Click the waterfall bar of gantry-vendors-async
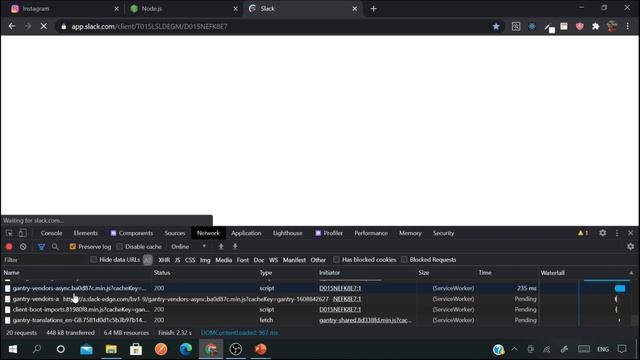Image resolution: width=640 pixels, height=360 pixels. (620, 288)
